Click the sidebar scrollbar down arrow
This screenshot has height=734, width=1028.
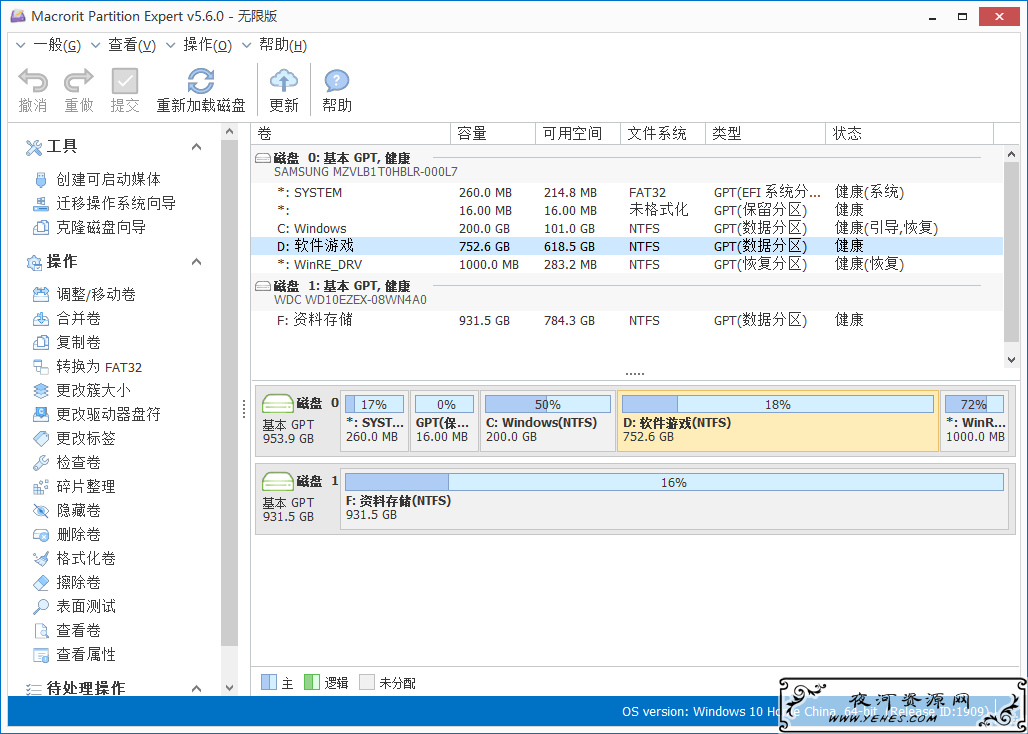click(229, 688)
